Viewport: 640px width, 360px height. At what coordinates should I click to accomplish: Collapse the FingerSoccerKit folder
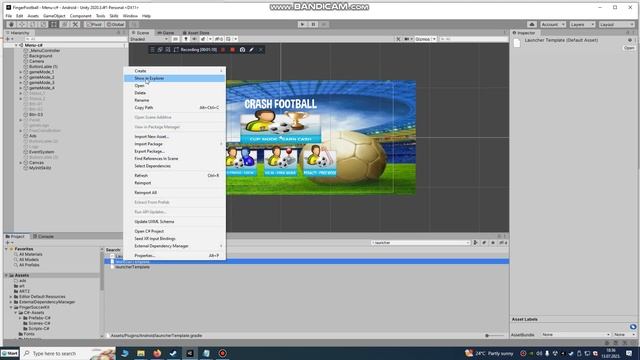click(x=11, y=307)
